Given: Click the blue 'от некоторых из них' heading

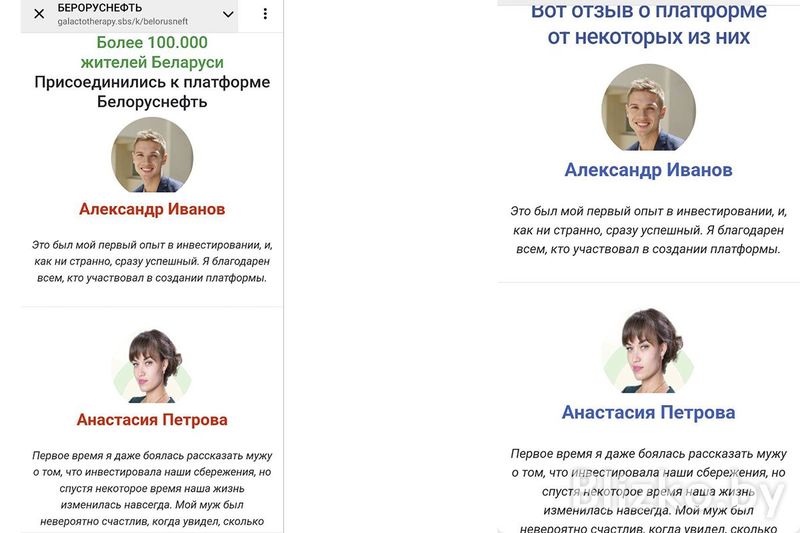Looking at the screenshot, I should point(648,37).
